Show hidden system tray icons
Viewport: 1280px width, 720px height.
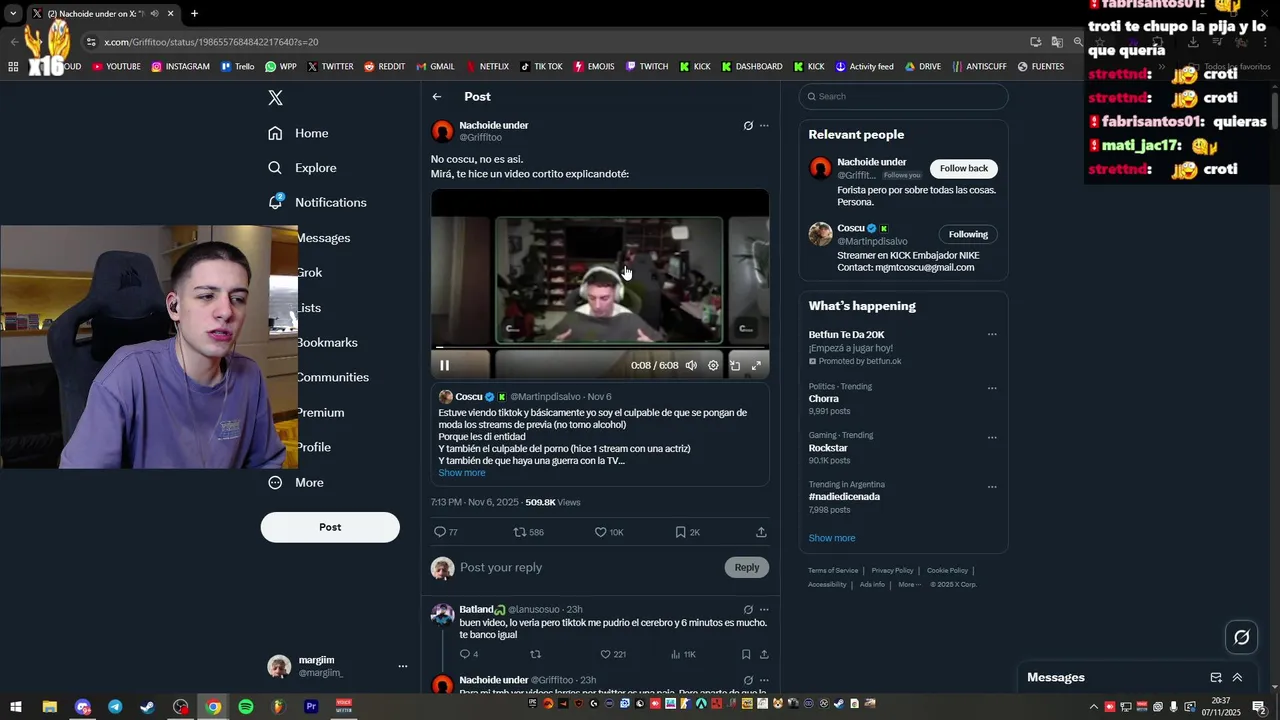pos(1093,706)
